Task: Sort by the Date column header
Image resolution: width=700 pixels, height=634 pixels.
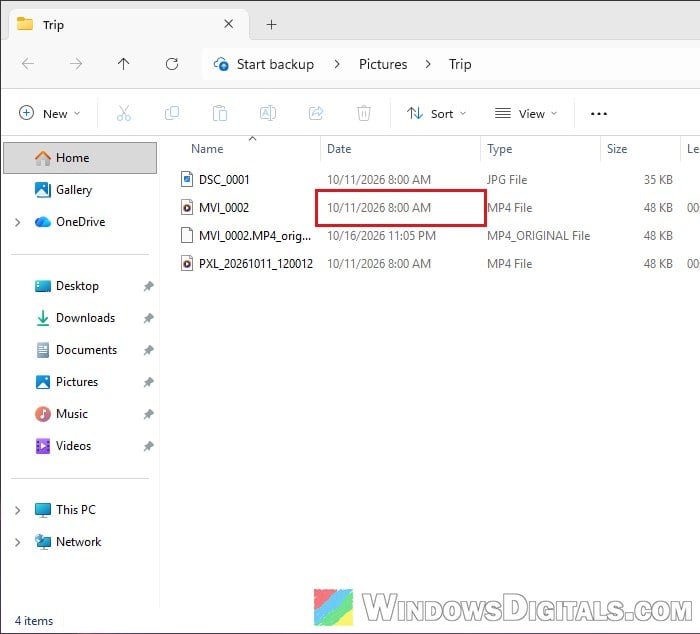Action: (x=339, y=149)
